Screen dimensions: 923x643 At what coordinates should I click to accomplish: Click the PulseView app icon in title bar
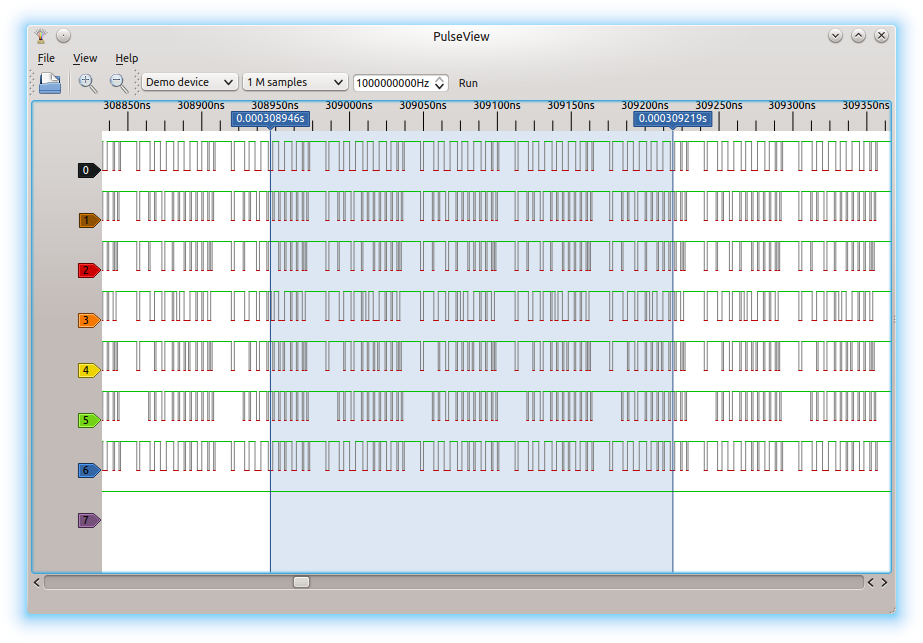[41, 36]
